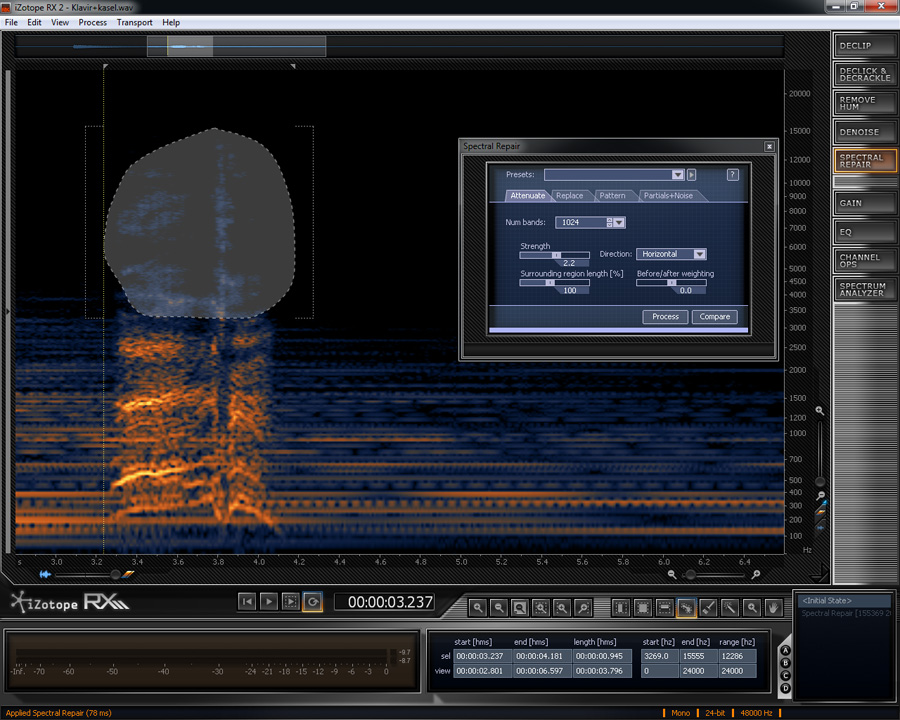Switch to the Replace tab
This screenshot has height=720, width=900.
[569, 196]
